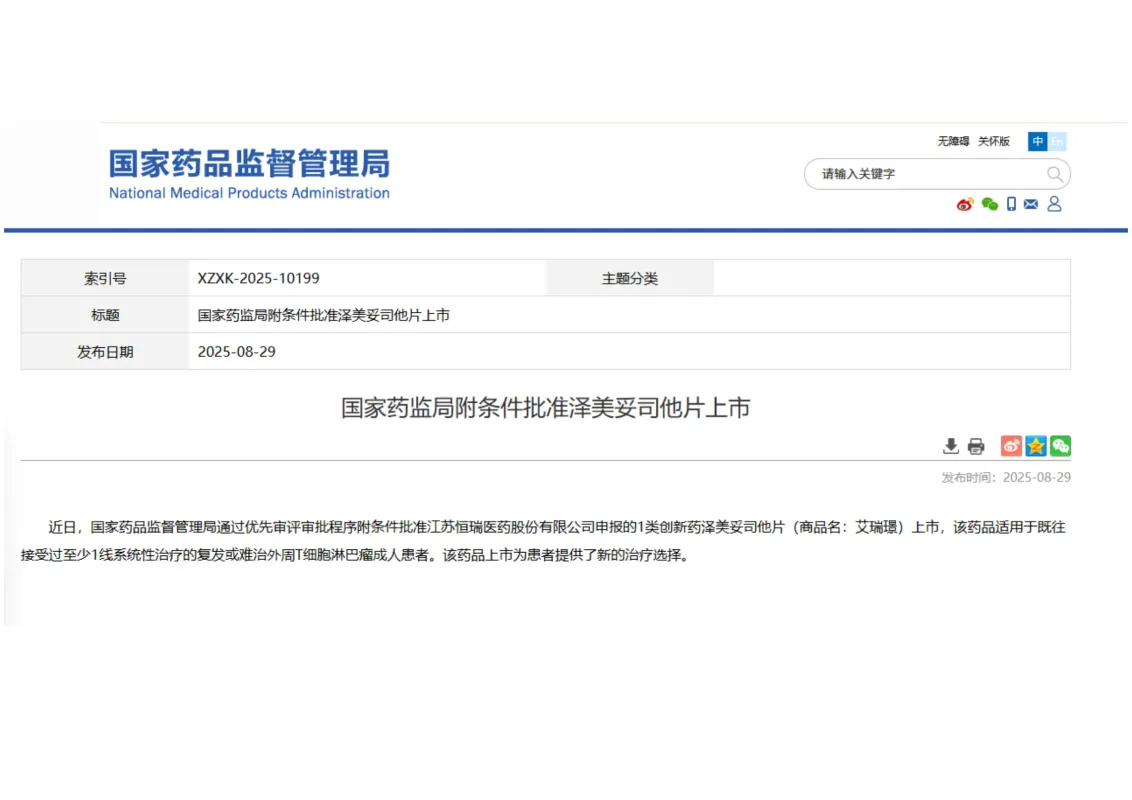
Task: Open NMPA Weibo from the header
Action: click(x=965, y=204)
